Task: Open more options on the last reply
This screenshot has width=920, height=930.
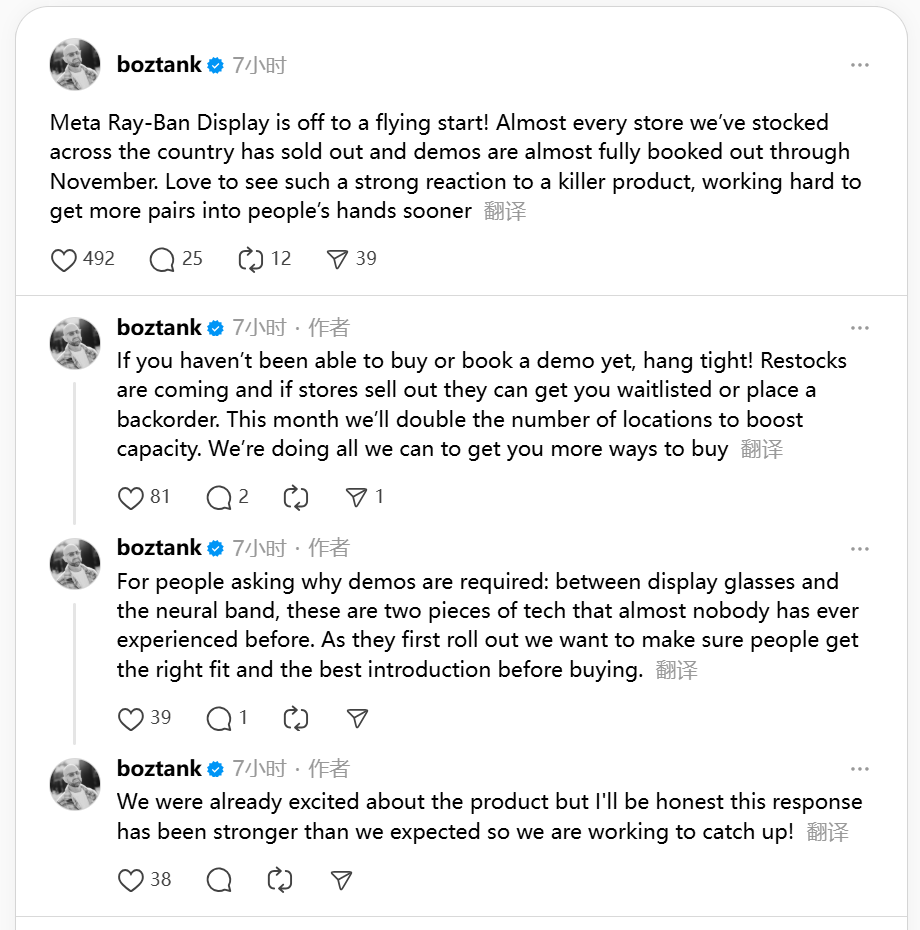Action: (x=860, y=769)
